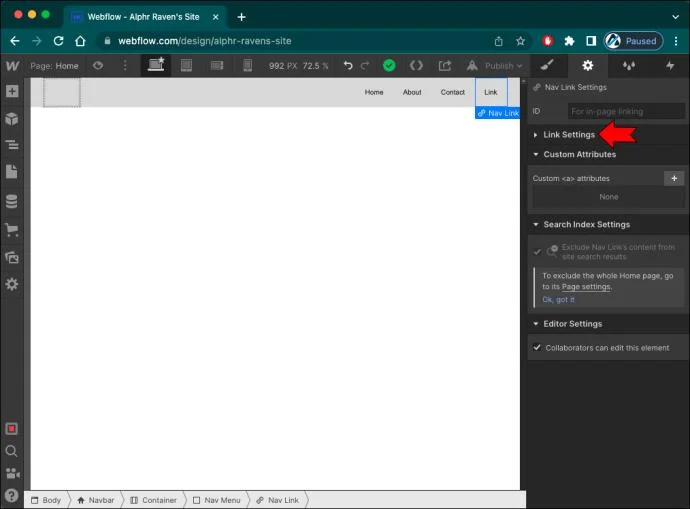
Task: Open the Page settings link
Action: (586, 287)
